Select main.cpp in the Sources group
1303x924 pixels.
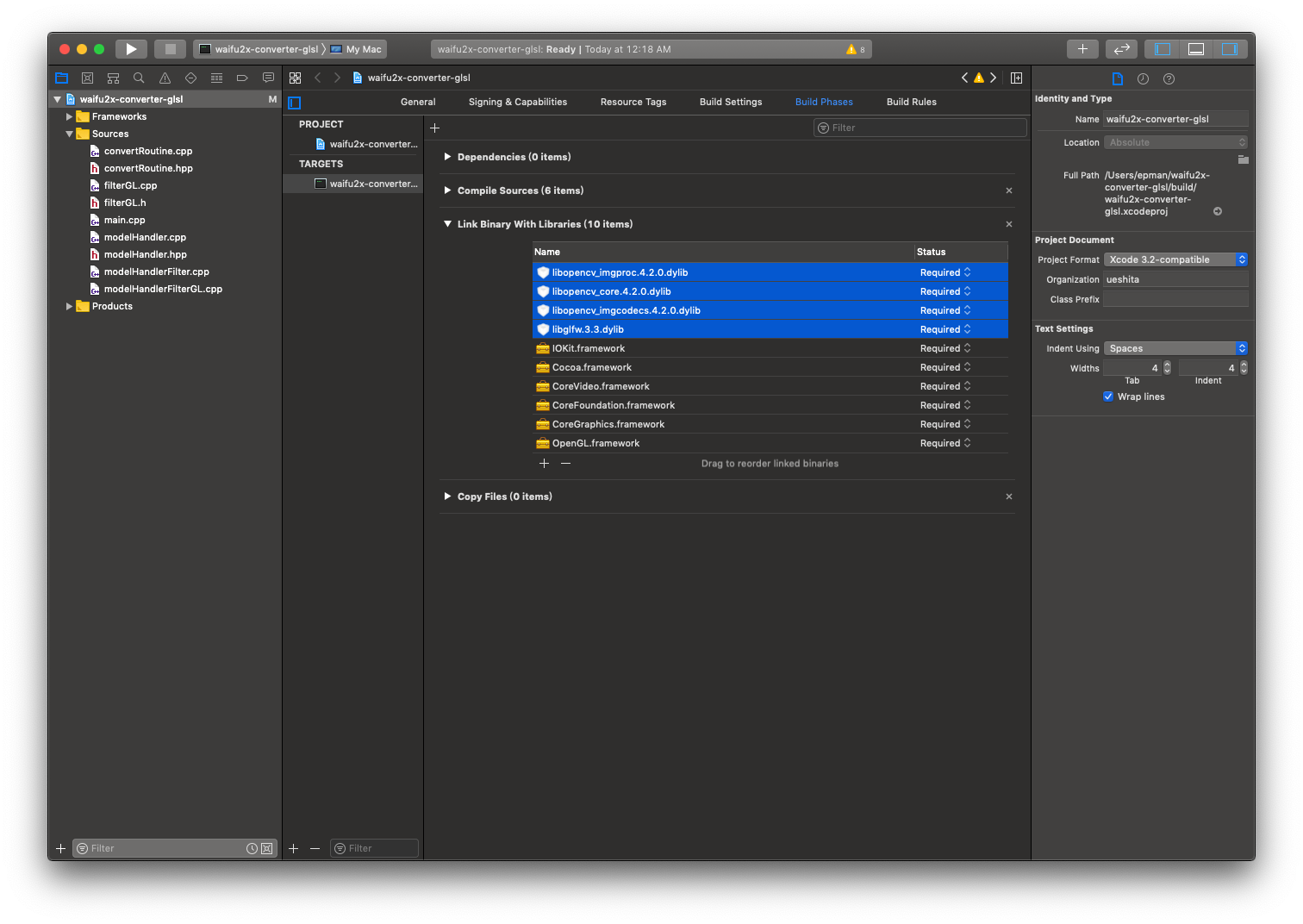pos(125,220)
